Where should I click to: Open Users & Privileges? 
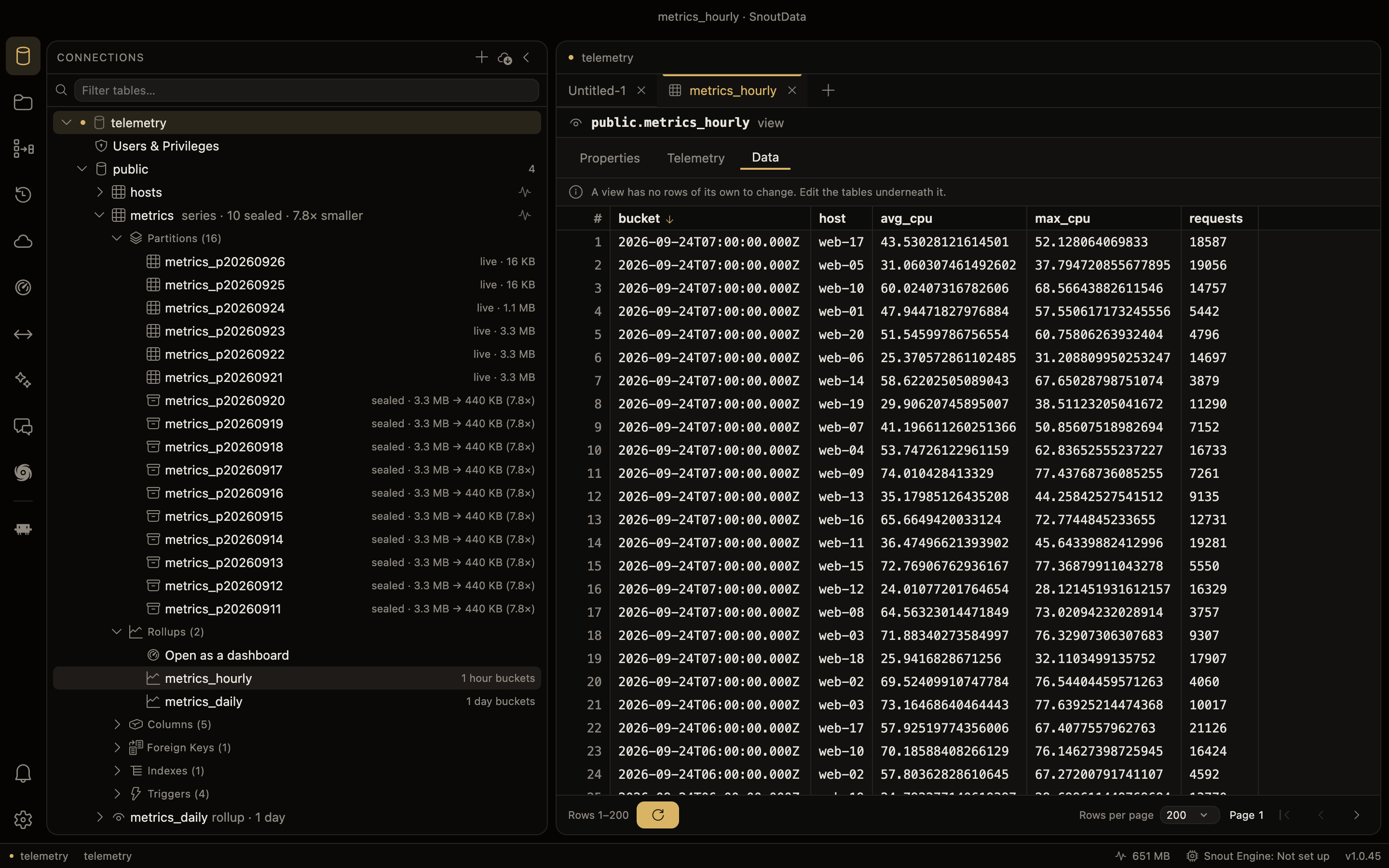click(x=166, y=146)
